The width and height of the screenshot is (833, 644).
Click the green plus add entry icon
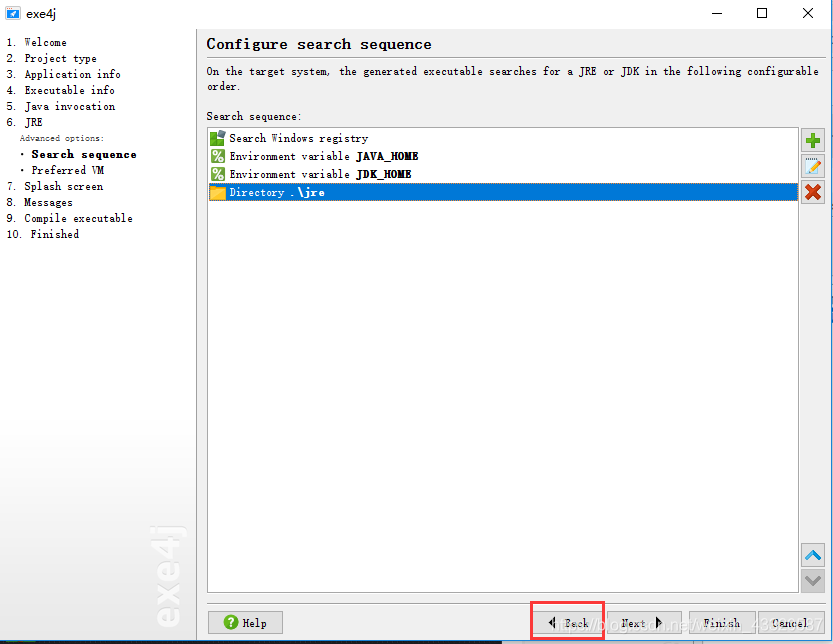coord(812,141)
